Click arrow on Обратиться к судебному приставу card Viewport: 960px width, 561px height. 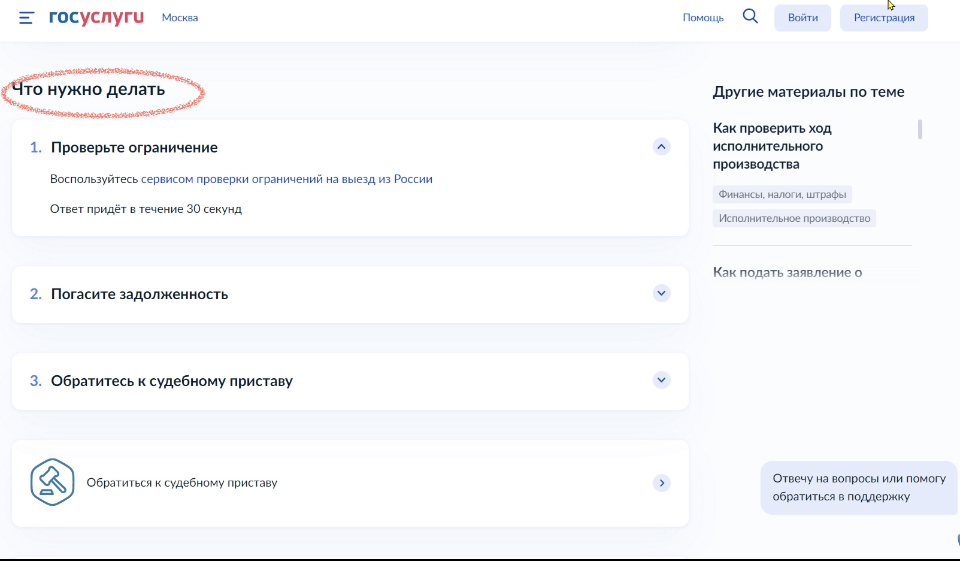(x=660, y=483)
